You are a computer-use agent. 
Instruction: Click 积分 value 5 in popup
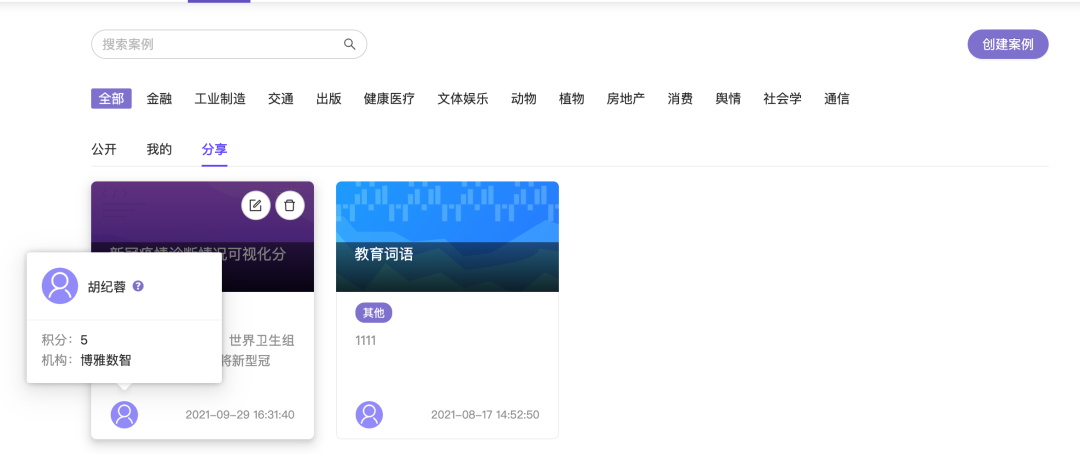(84, 340)
